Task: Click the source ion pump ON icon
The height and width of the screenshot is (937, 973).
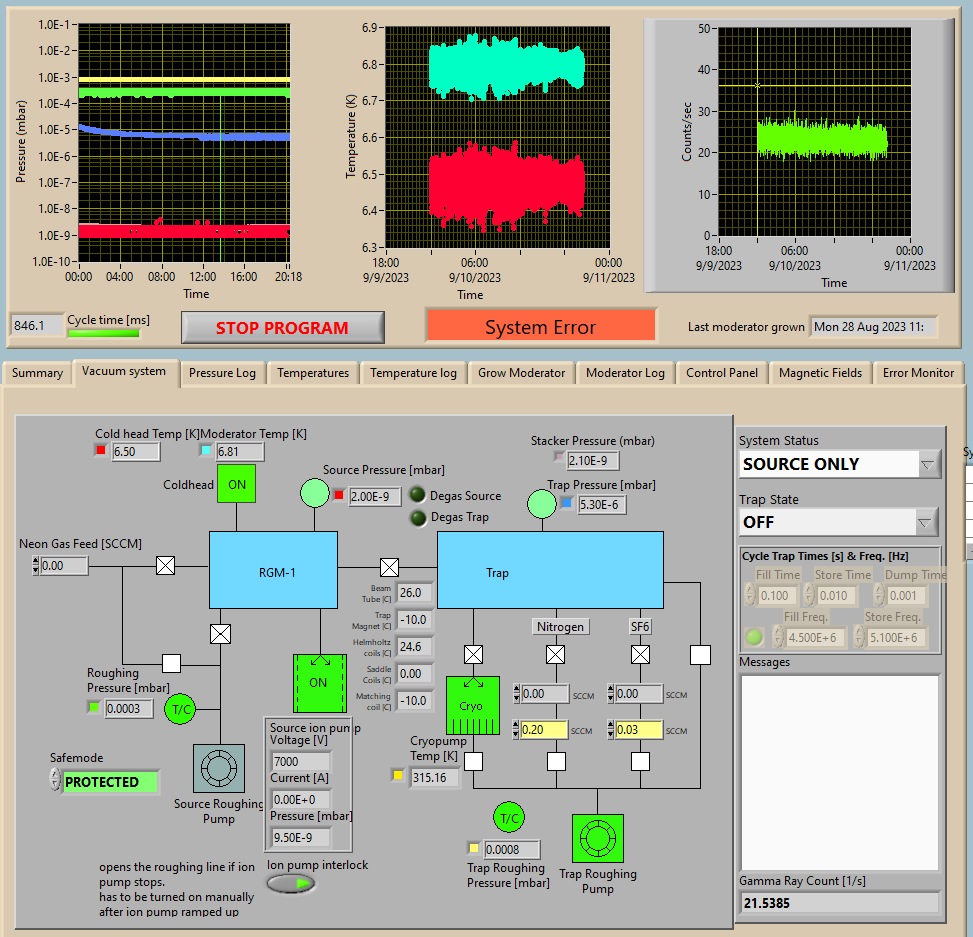Action: click(318, 683)
